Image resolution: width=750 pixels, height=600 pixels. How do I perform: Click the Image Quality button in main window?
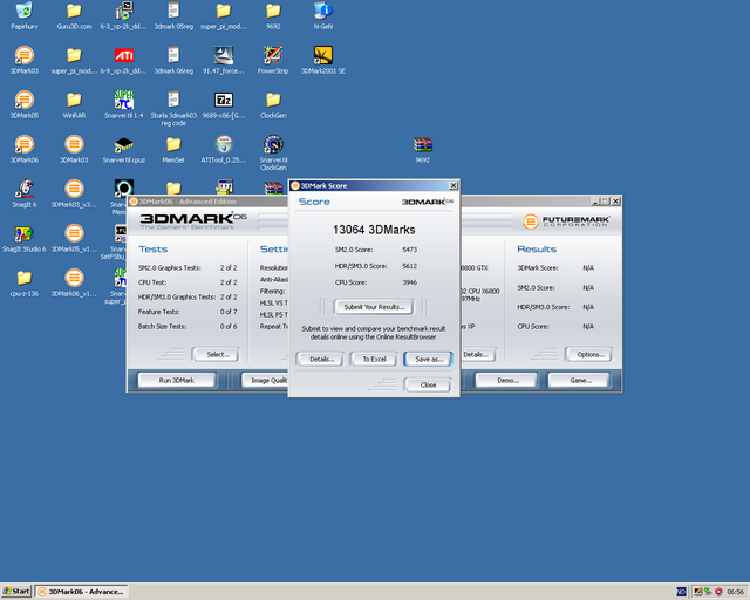pyautogui.click(x=265, y=380)
